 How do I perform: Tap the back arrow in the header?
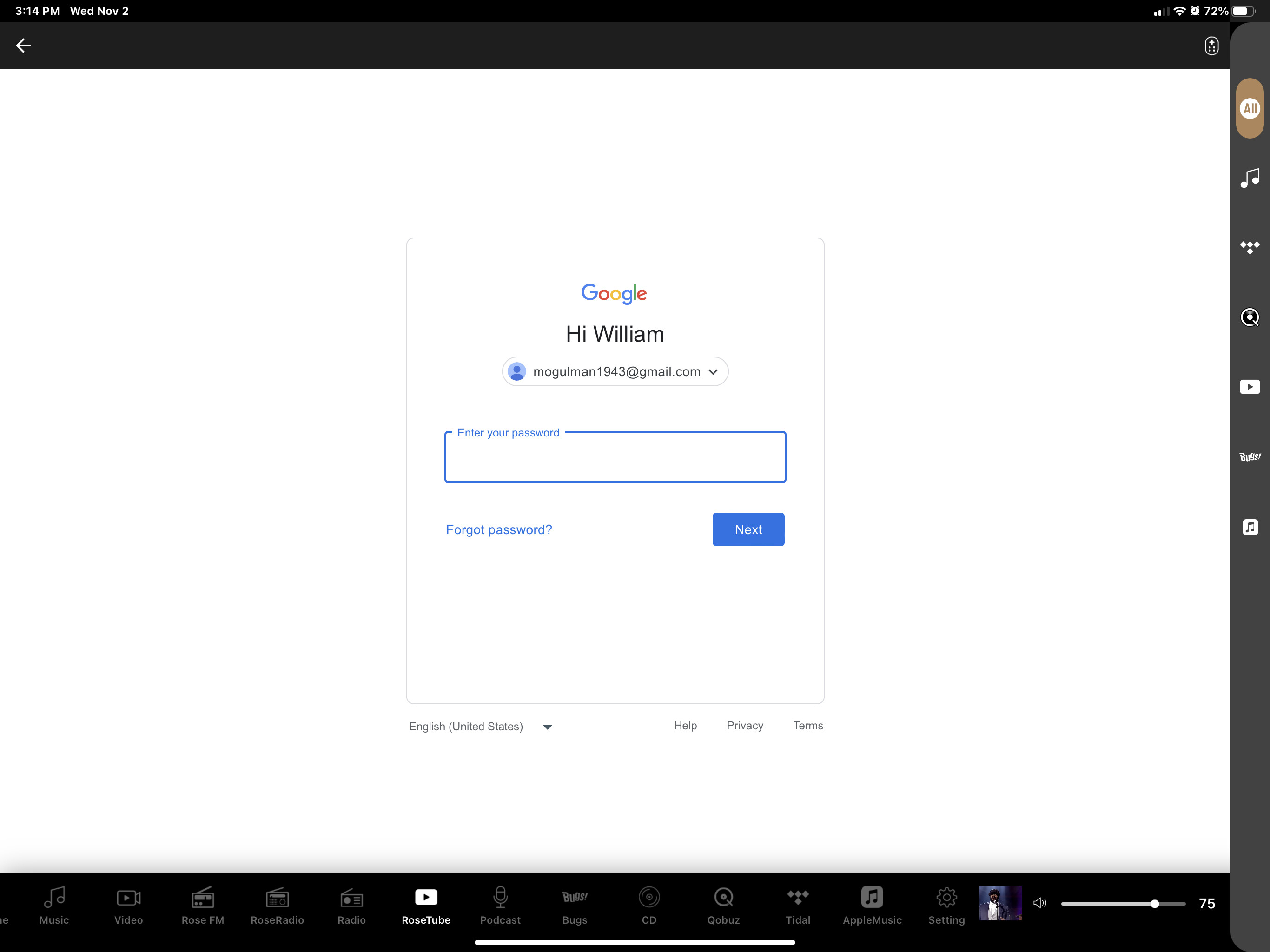(23, 46)
